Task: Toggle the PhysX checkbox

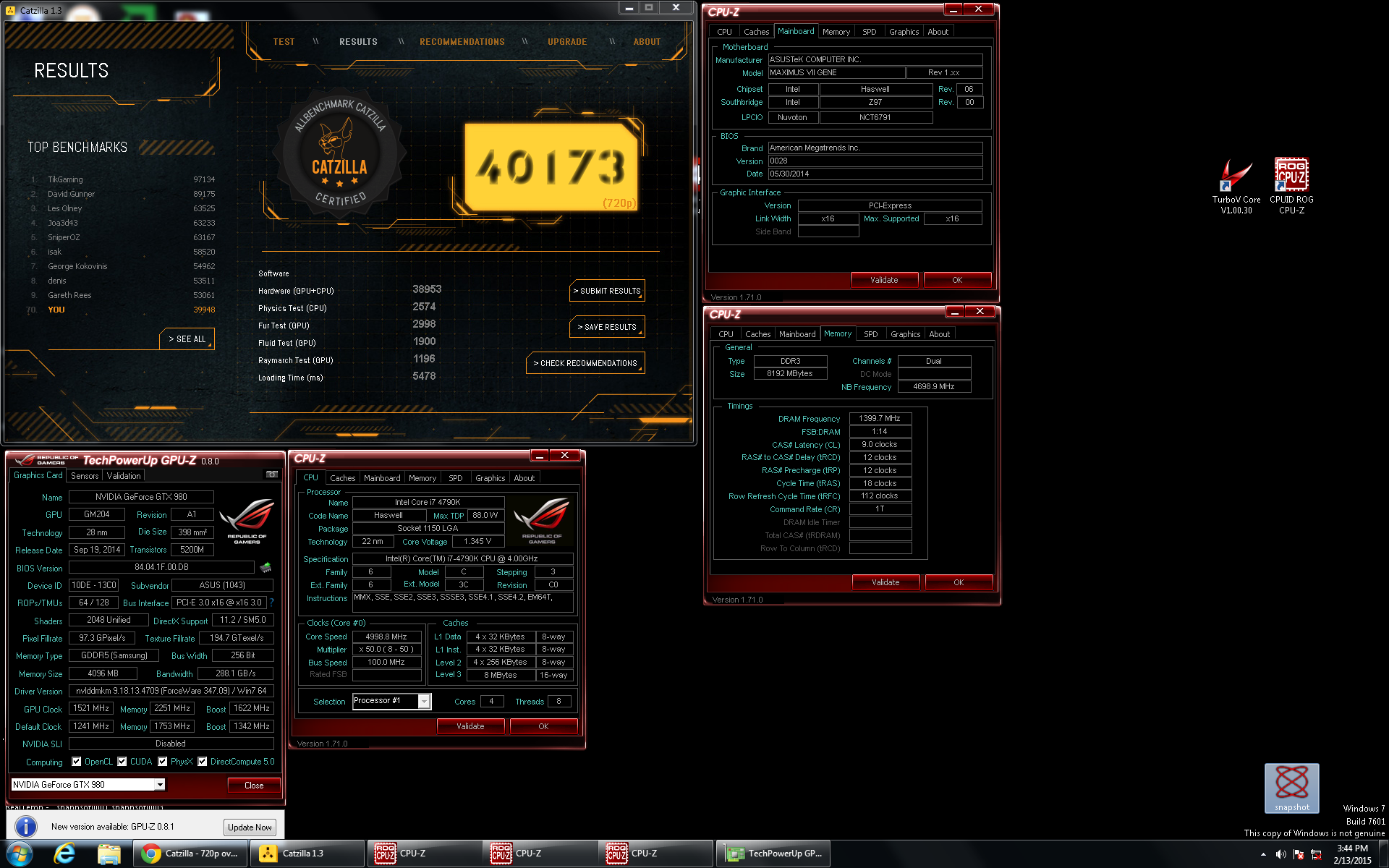Action: pos(162,762)
